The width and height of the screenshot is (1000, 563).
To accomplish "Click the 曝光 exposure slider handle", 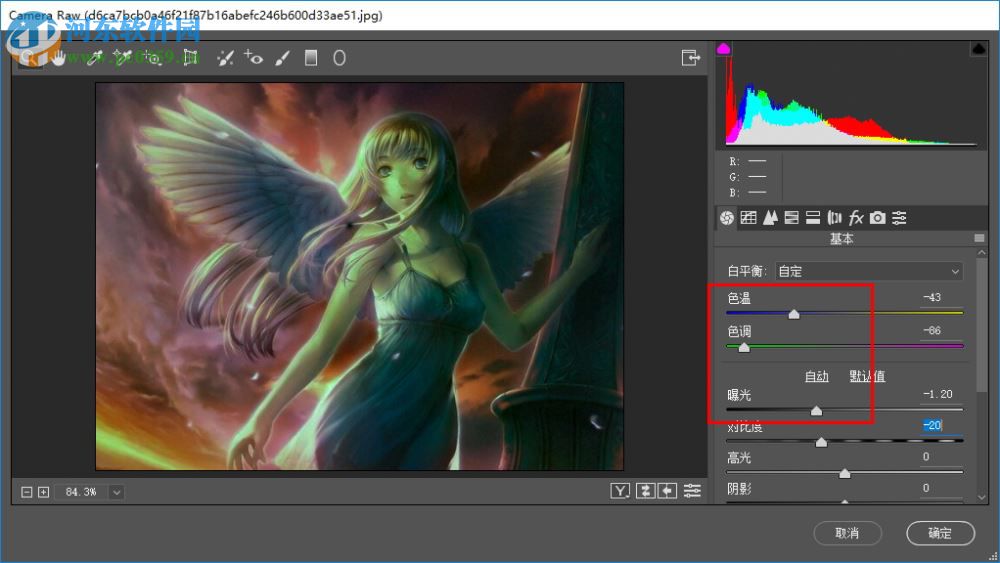I will click(x=816, y=411).
